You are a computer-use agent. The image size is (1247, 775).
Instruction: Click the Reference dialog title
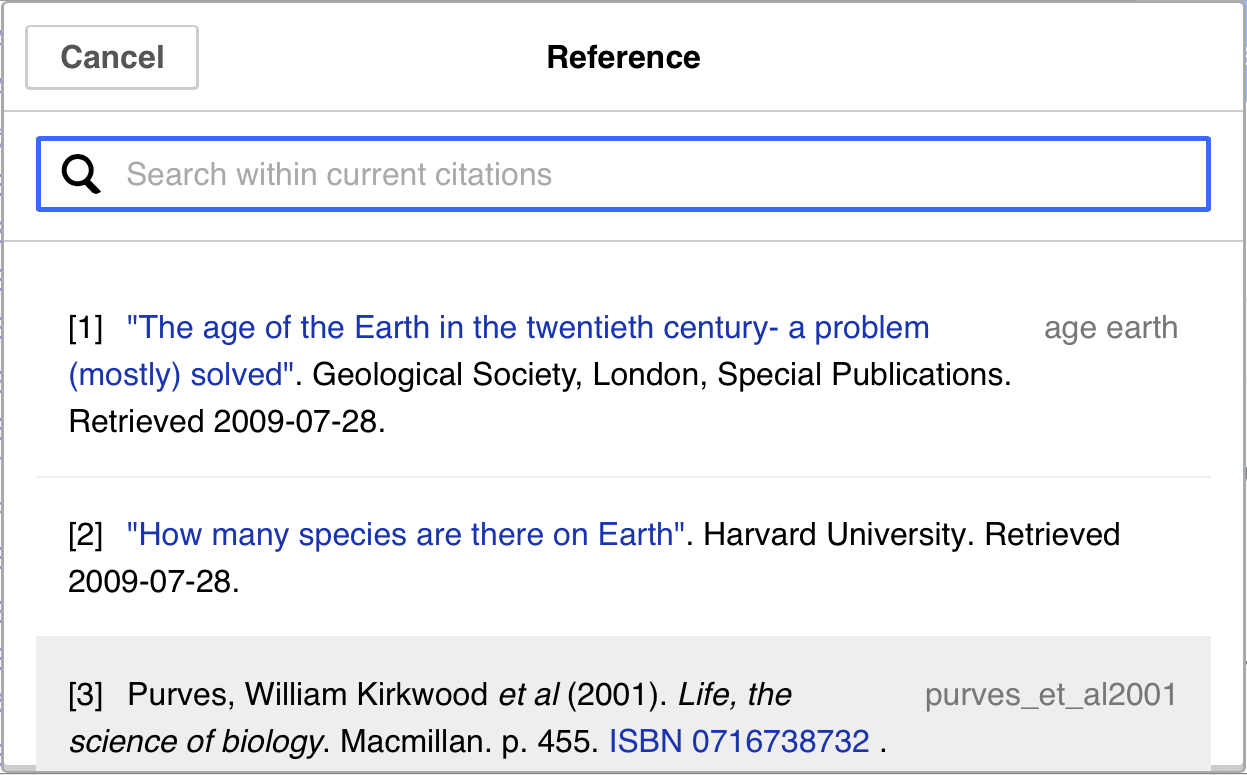tap(623, 57)
